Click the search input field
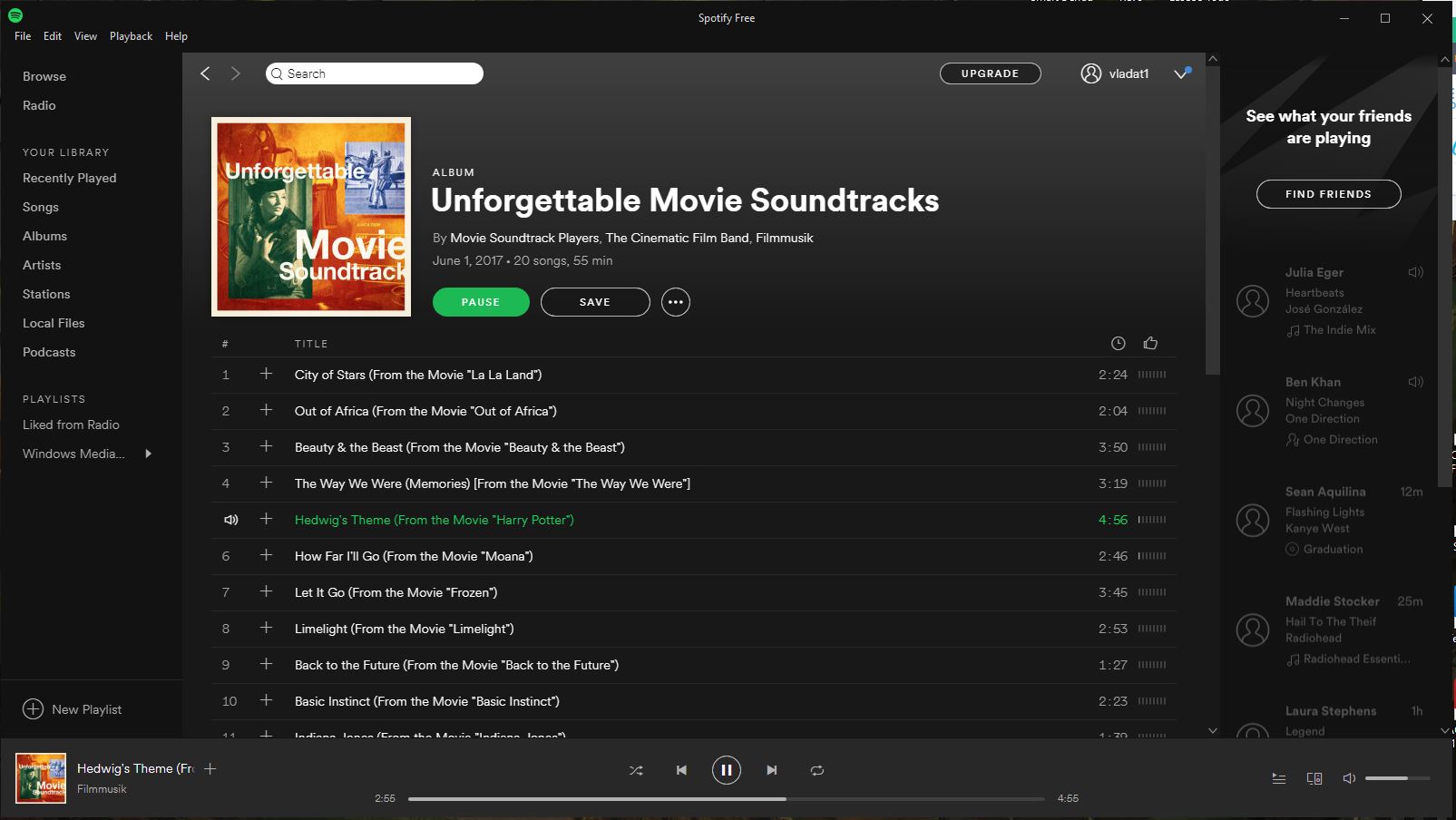 tap(375, 73)
